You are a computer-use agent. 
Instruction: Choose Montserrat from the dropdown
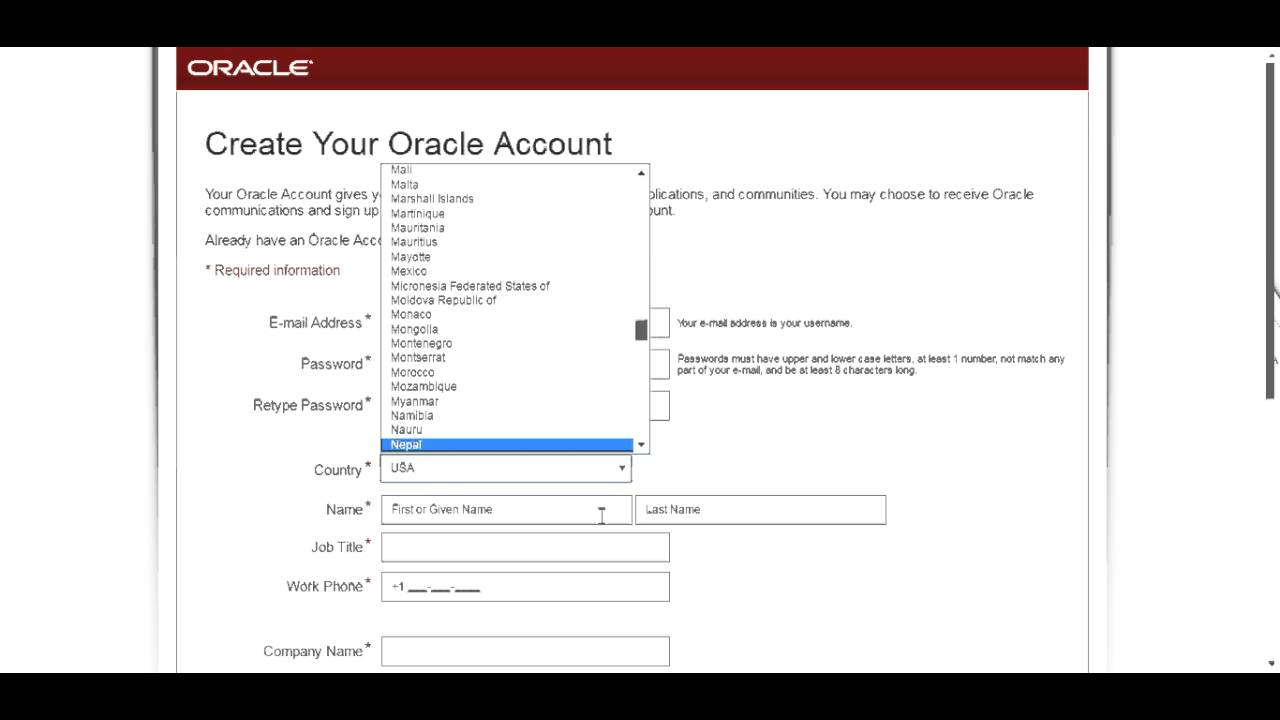coord(507,357)
